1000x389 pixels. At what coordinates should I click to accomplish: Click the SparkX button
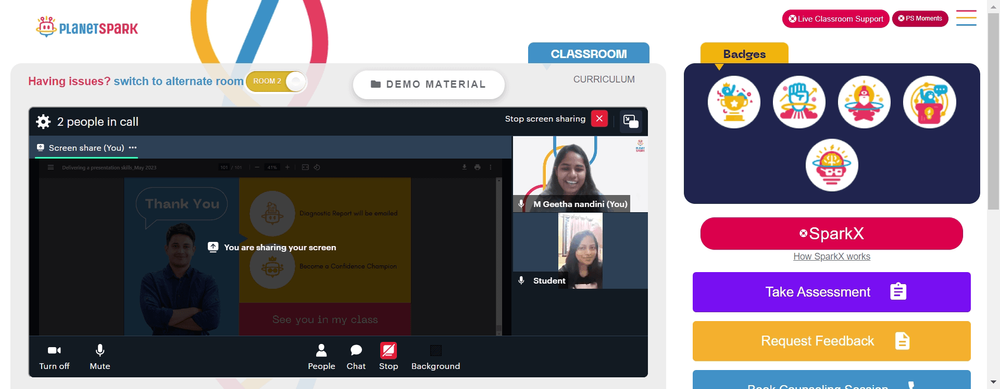tap(832, 233)
